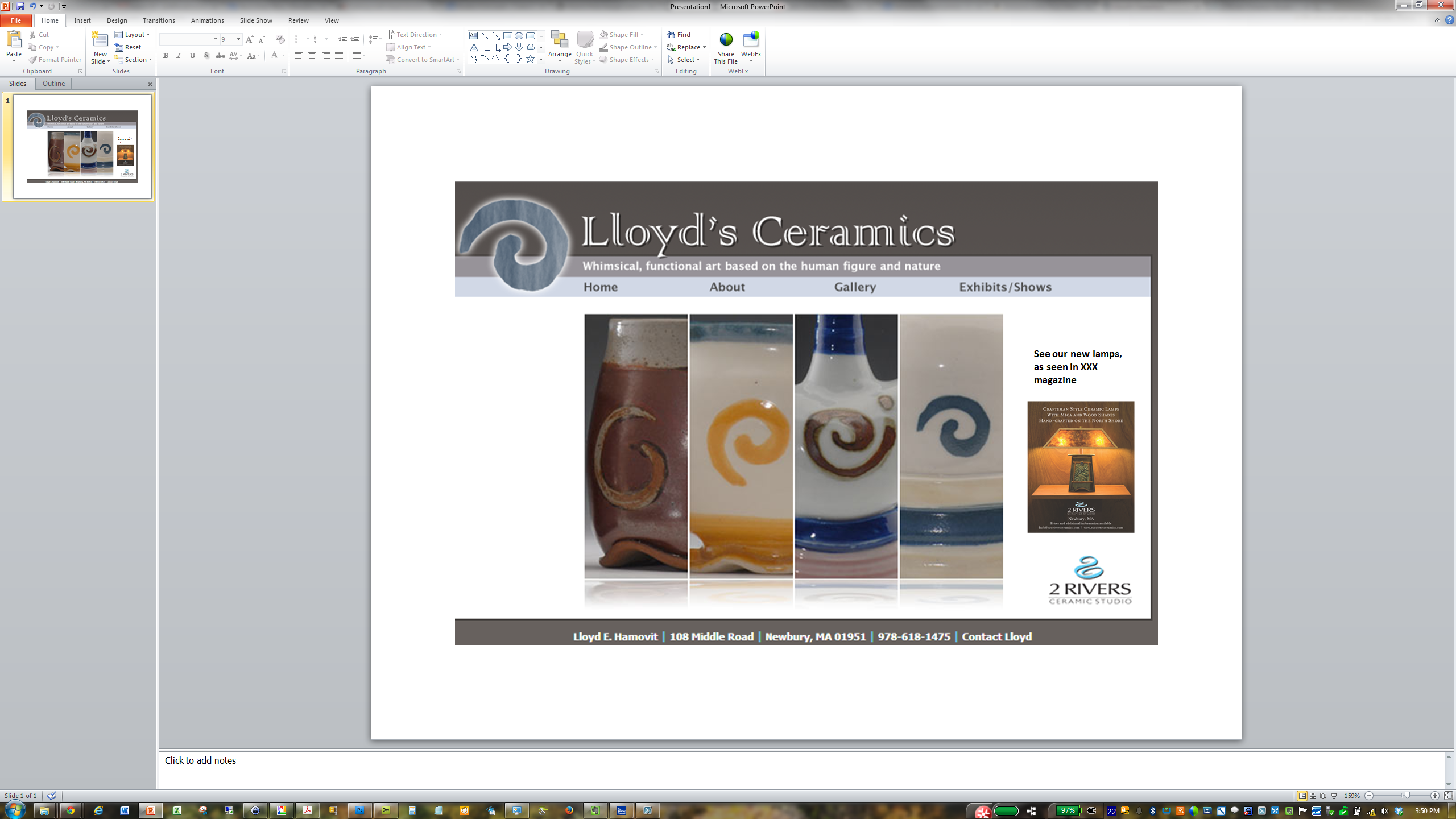Click the Share This File globe icon

pos(726,39)
